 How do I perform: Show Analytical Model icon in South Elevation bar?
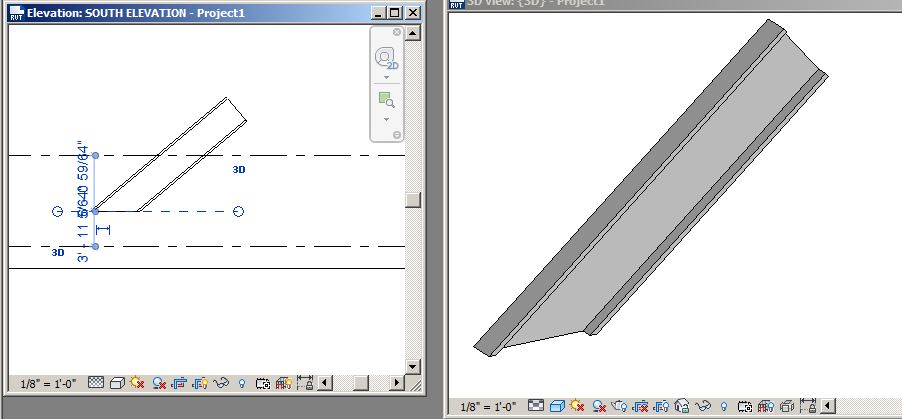[284, 383]
